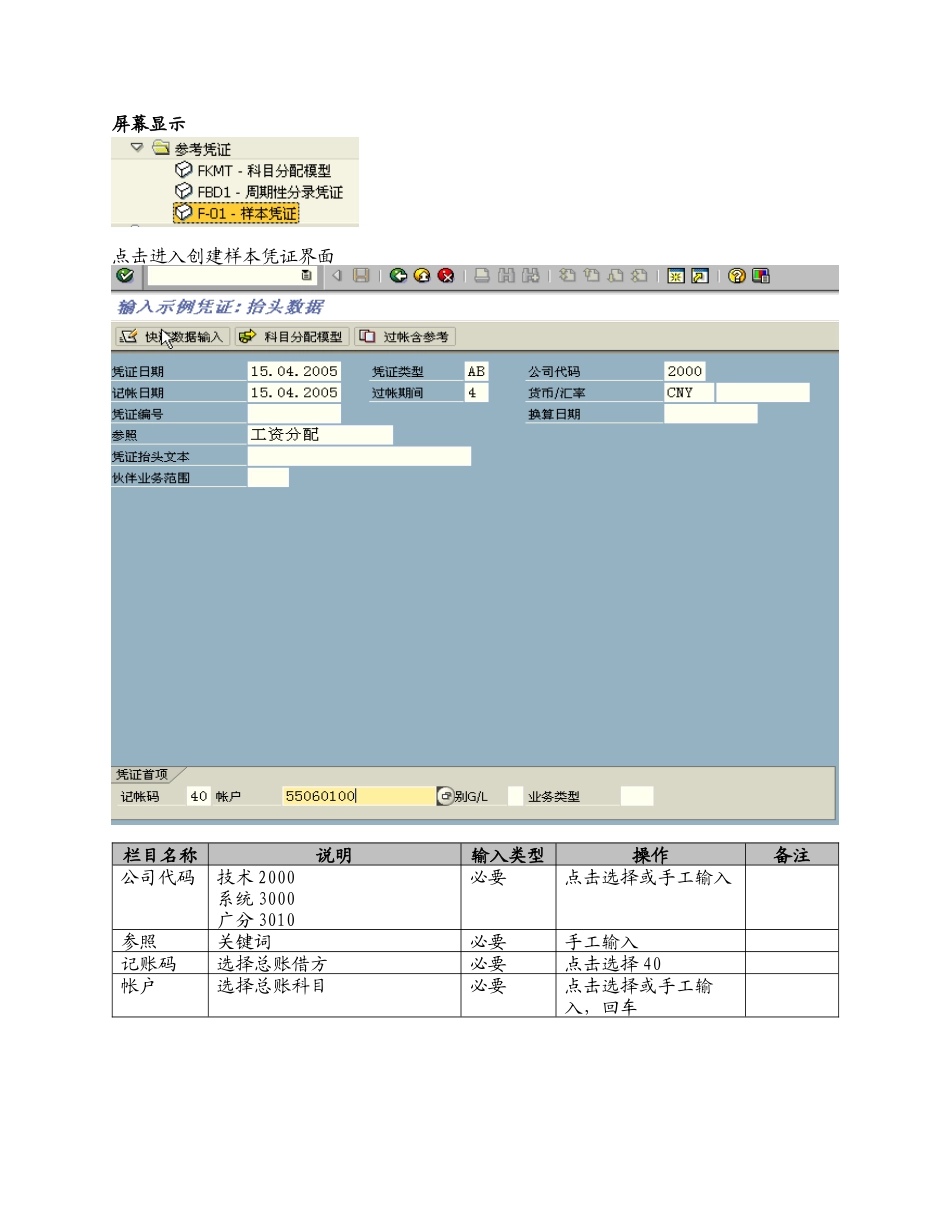Open F-01 - 样本凭证 tree item
The width and height of the screenshot is (950, 1230).
tap(237, 213)
